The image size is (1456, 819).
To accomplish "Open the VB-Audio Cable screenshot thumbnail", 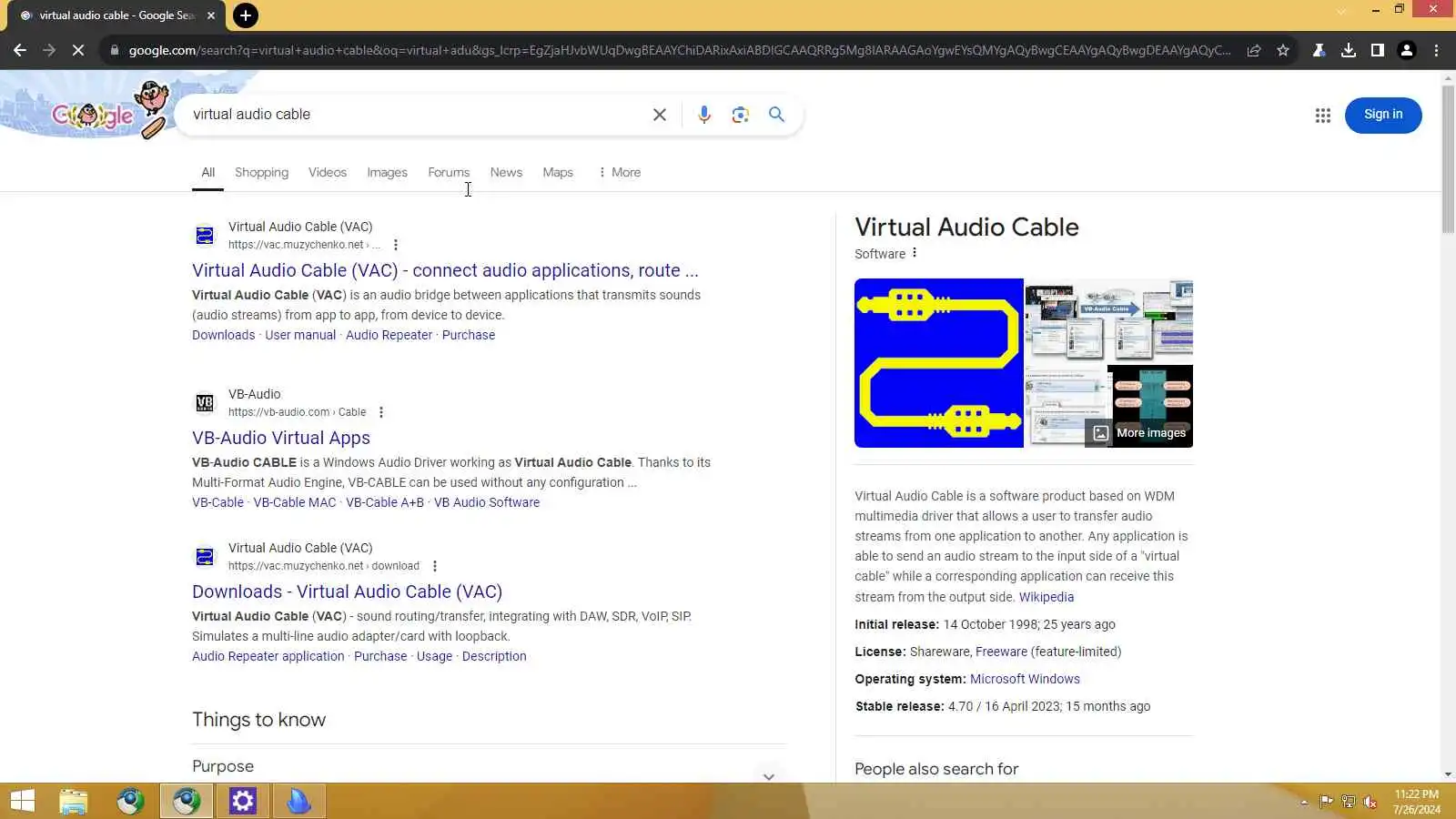I will coord(1109,320).
